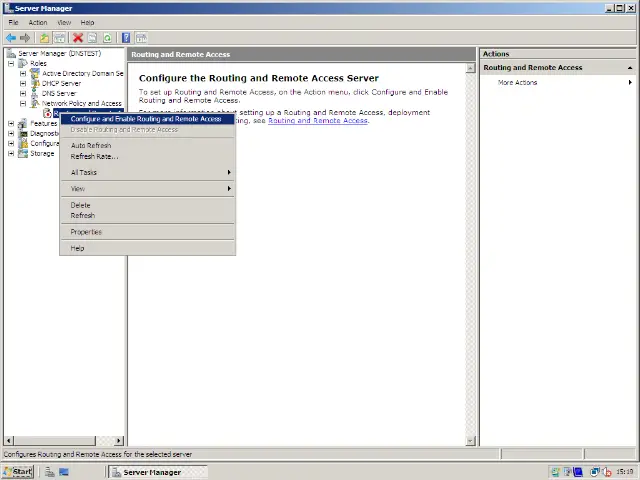Click the 15:19 system clock
This screenshot has width=640, height=480.
click(624, 472)
